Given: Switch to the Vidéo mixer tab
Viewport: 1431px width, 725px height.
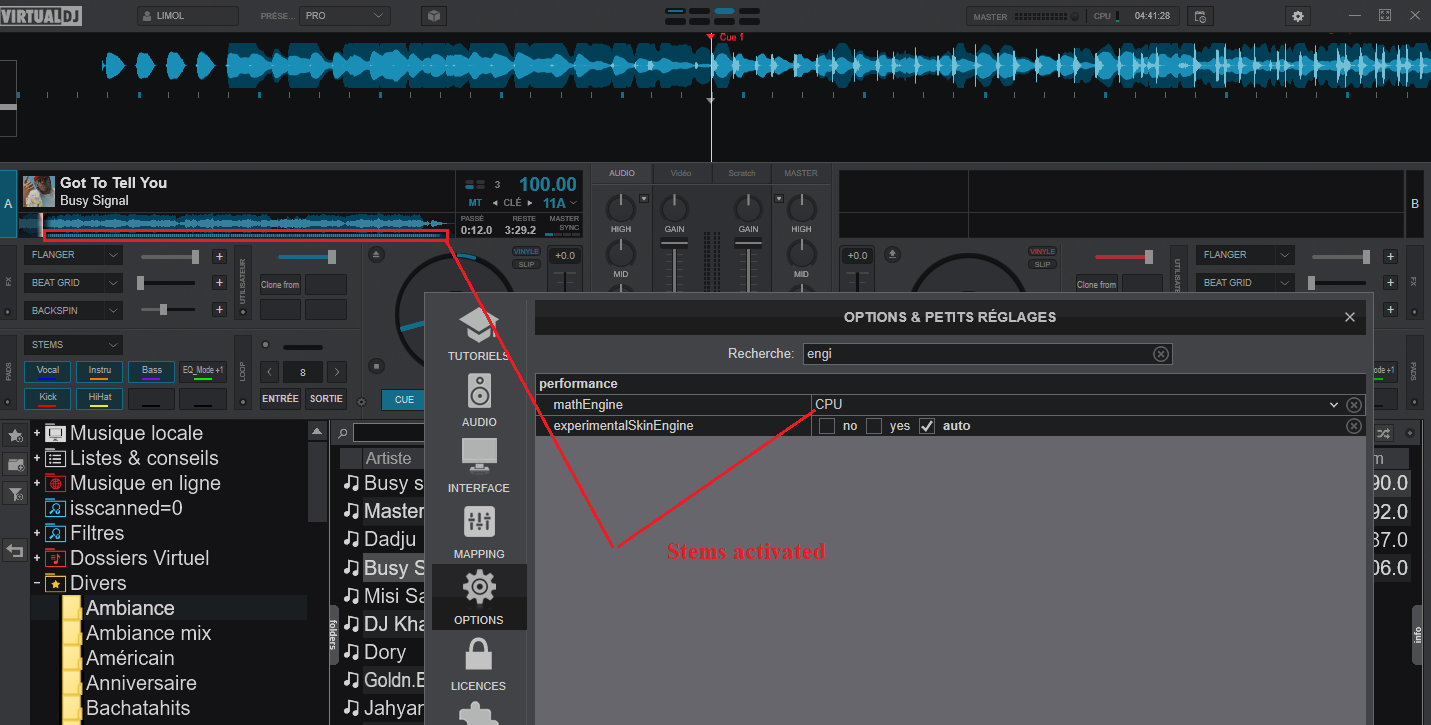Looking at the screenshot, I should [681, 173].
